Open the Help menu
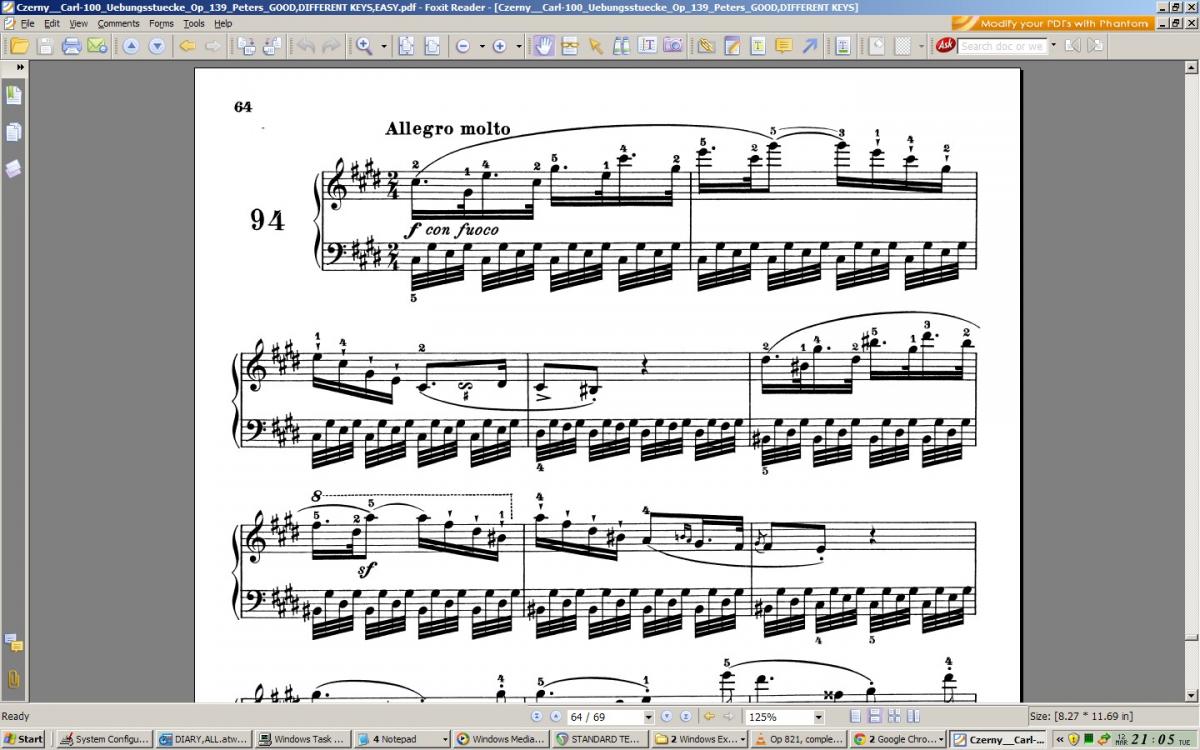This screenshot has height=750, width=1200. pos(223,23)
